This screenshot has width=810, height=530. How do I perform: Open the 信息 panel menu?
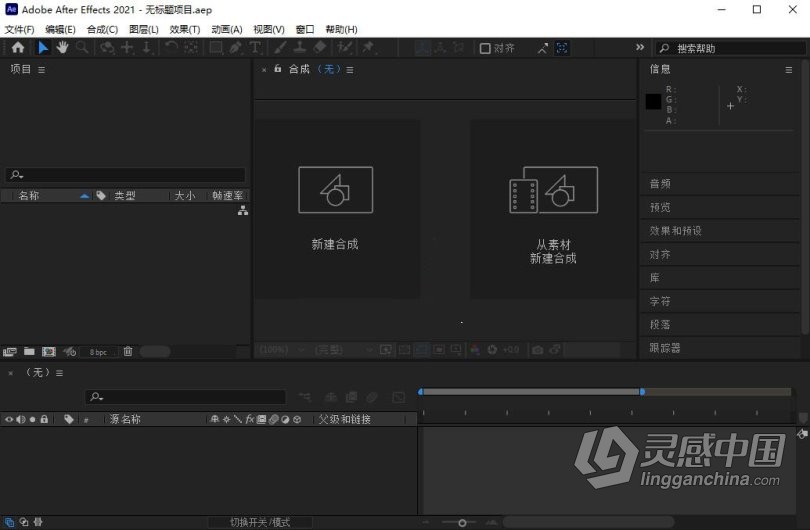789,70
